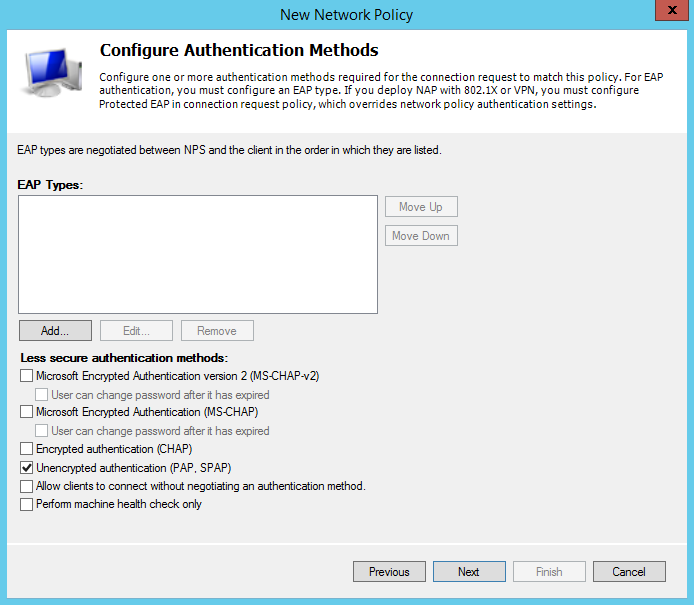Enable Perform machine health check only
The image size is (694, 605).
tap(26, 504)
